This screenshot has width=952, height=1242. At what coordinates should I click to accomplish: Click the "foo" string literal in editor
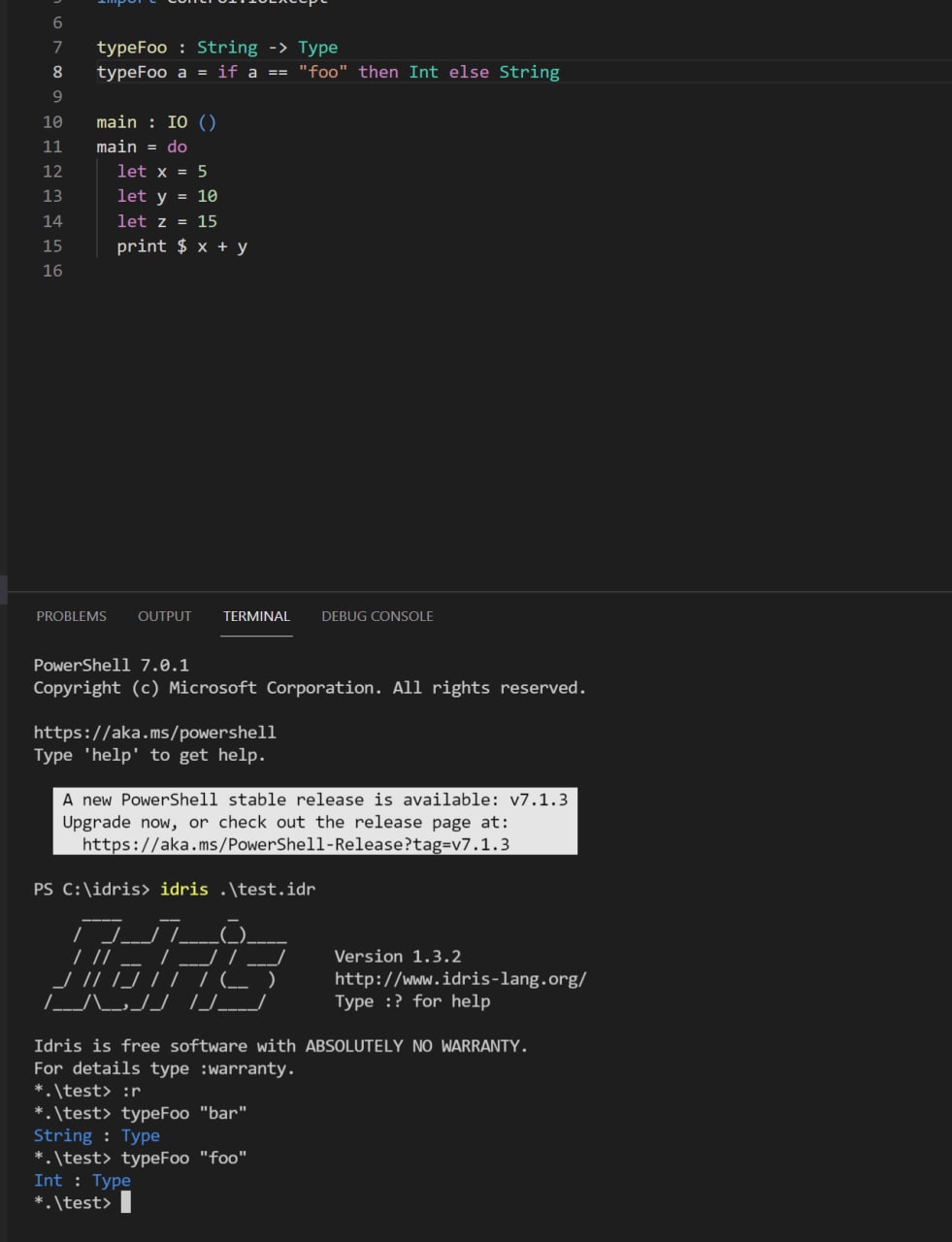coord(323,72)
